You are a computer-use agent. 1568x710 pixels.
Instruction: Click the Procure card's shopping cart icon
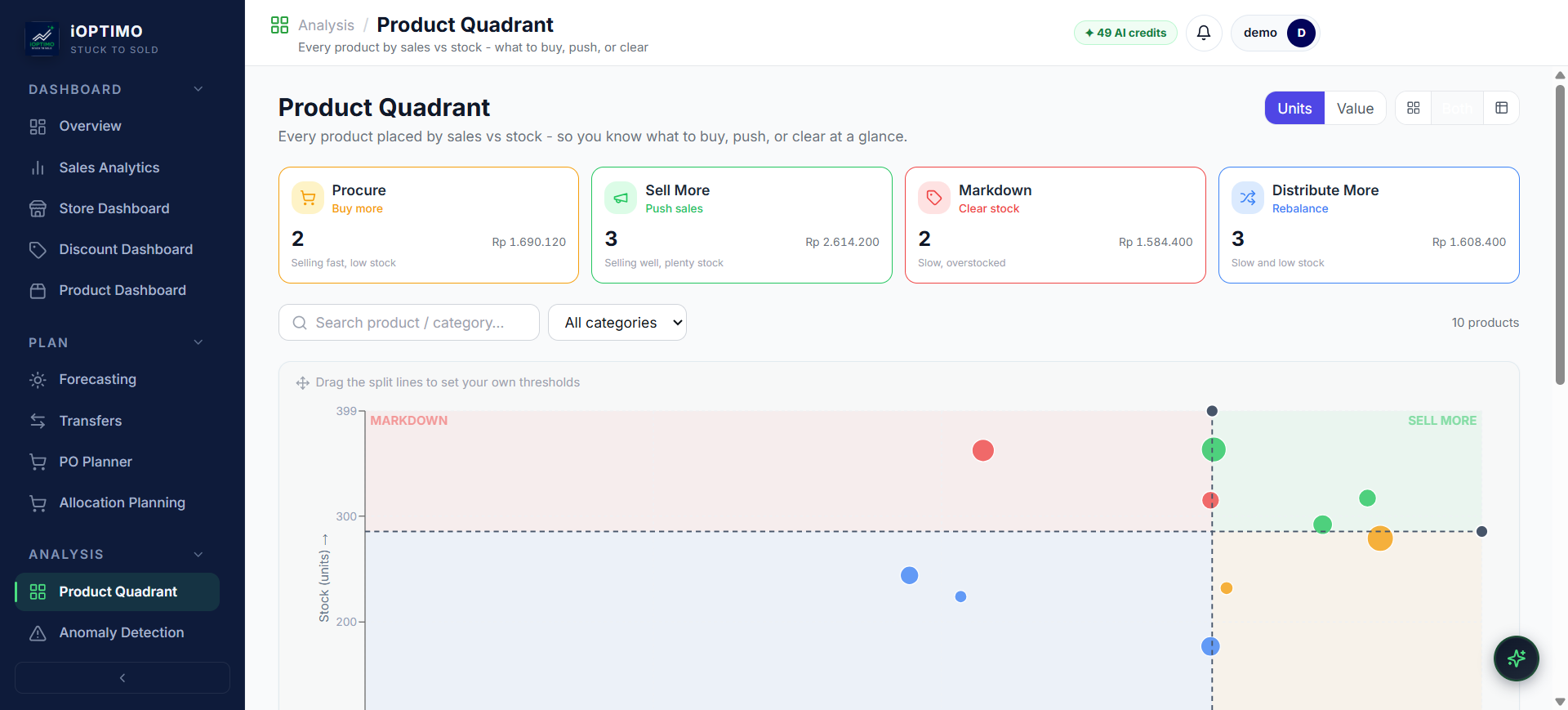308,198
